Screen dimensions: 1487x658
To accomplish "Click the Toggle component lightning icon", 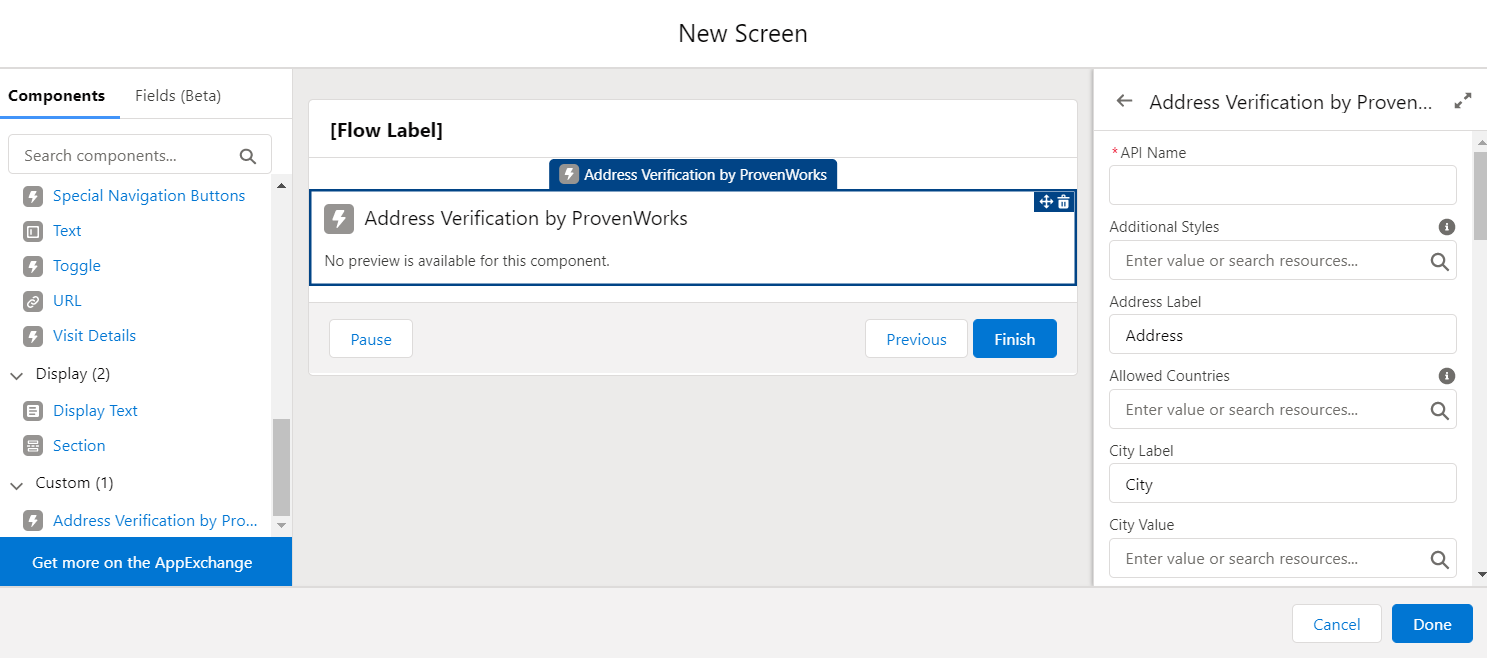I will 33,266.
